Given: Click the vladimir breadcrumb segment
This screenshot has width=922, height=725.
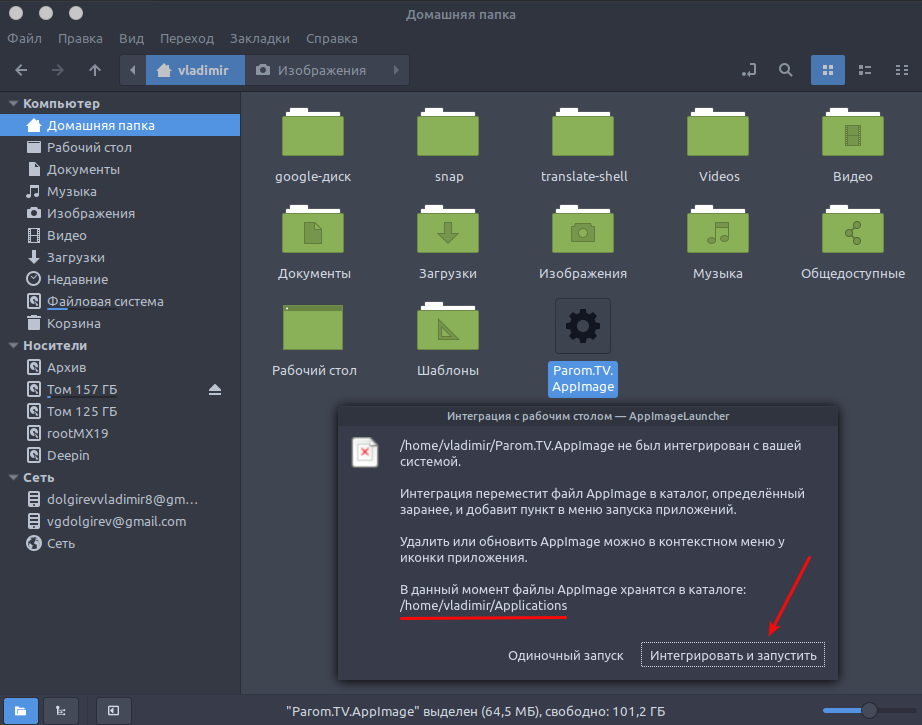Looking at the screenshot, I should tap(195, 70).
